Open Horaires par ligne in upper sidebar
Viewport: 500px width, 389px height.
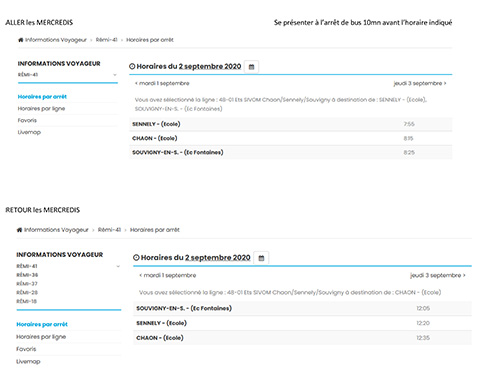[41, 108]
